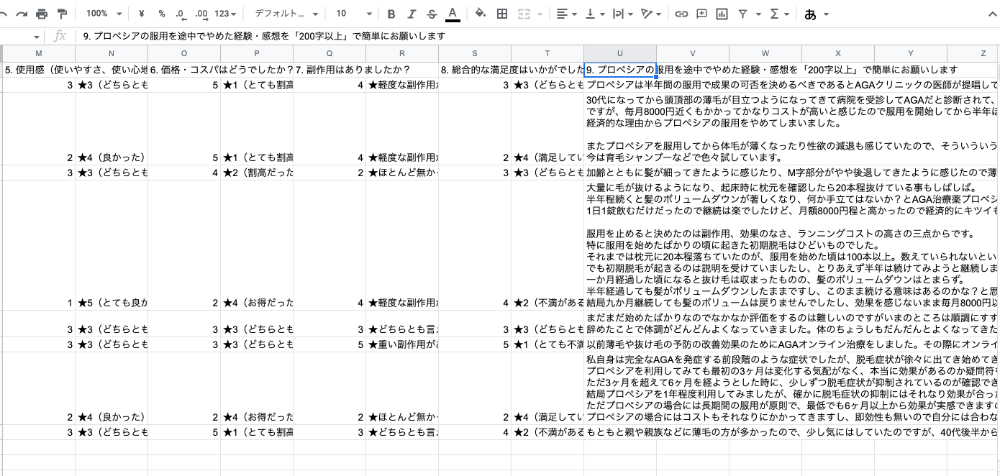Open the text wrapping dropdown
Image resolution: width=1000 pixels, height=476 pixels.
click(x=621, y=13)
